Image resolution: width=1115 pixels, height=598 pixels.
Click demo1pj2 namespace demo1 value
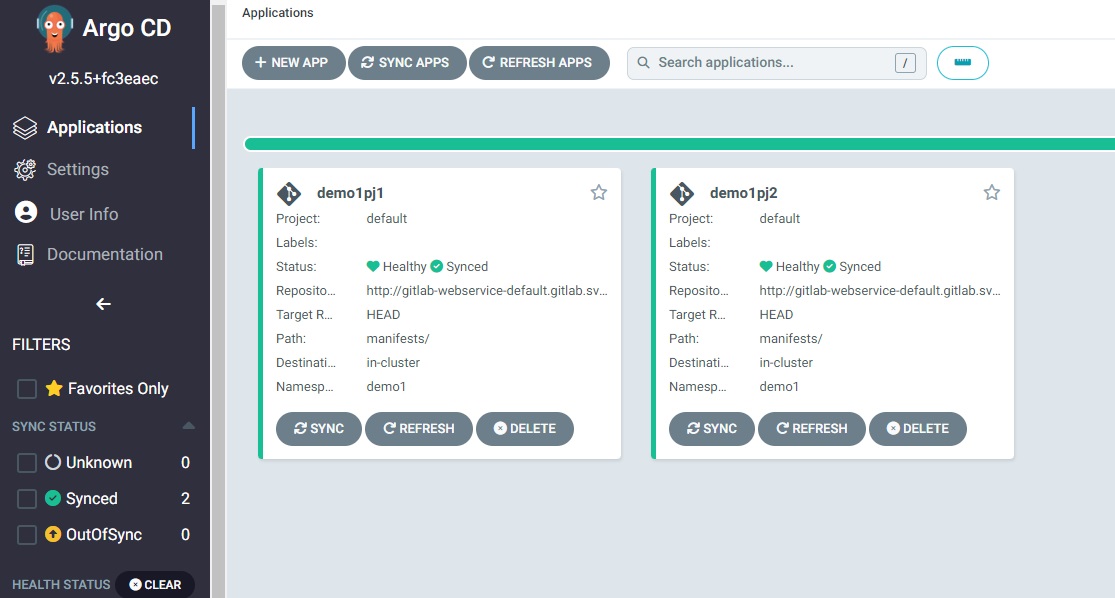(x=779, y=387)
